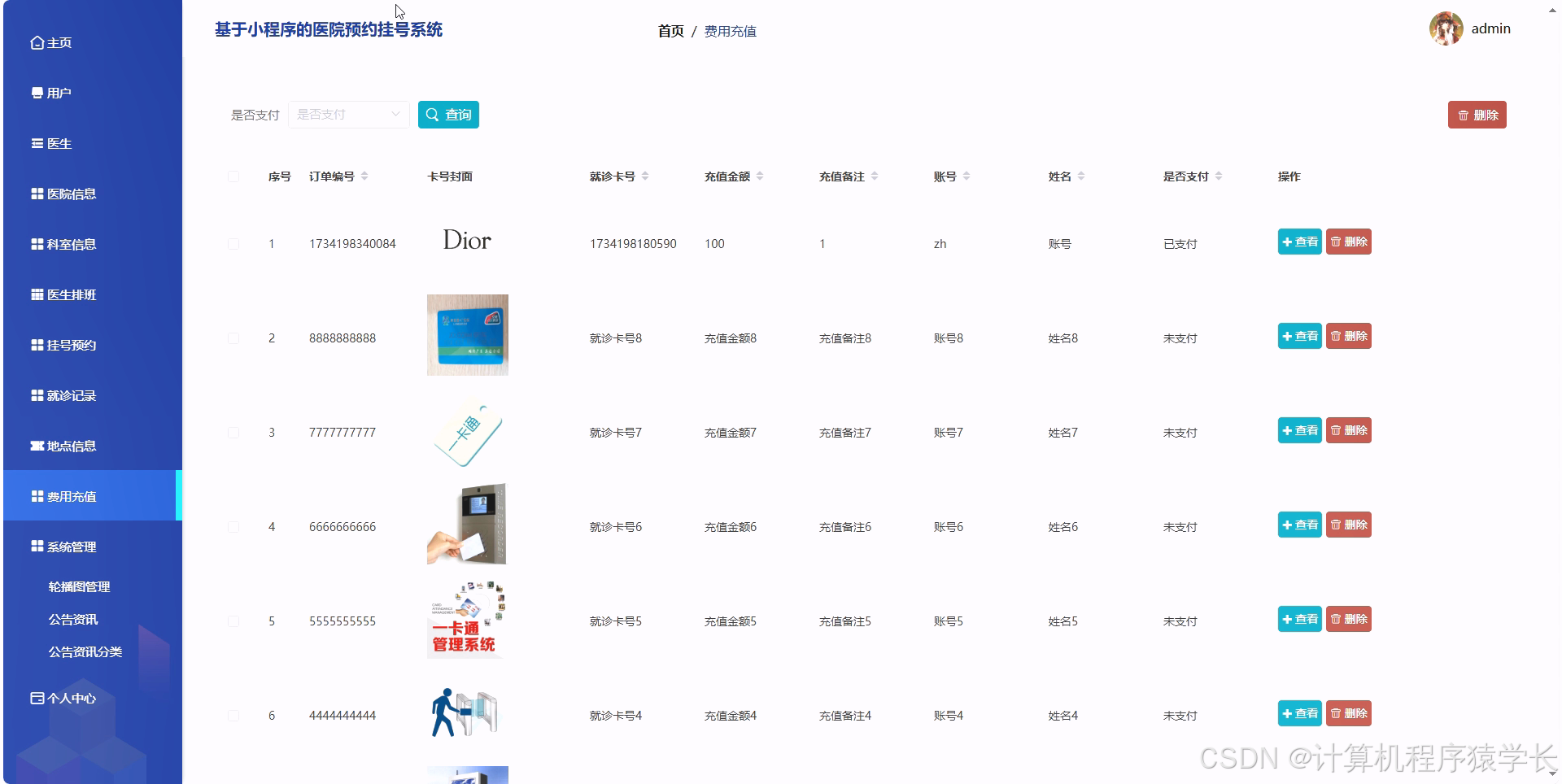Open the 是否支付 payment filter dropdown
The width and height of the screenshot is (1562, 784).
[x=348, y=115]
